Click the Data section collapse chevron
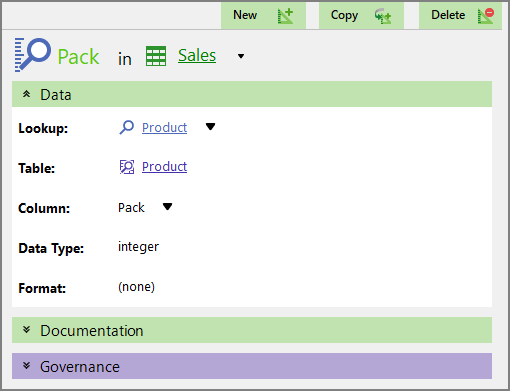 27,94
